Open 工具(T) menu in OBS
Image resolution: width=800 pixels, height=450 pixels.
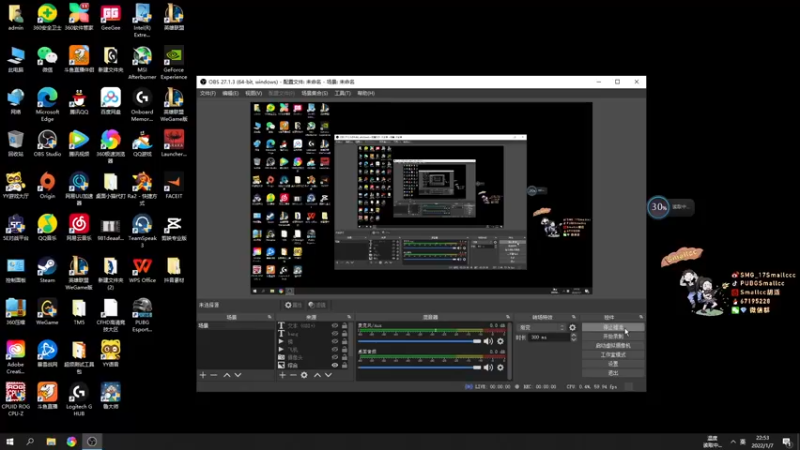342,93
